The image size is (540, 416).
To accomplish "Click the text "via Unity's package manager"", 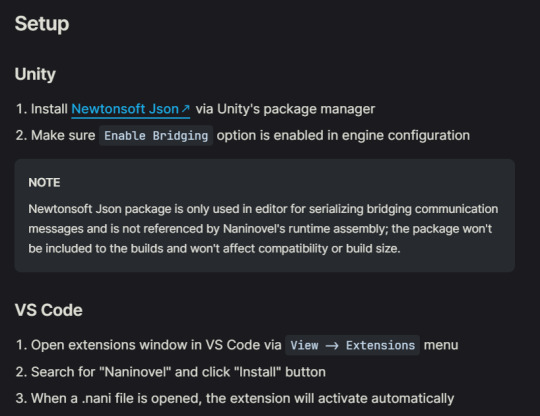I will pos(285,109).
